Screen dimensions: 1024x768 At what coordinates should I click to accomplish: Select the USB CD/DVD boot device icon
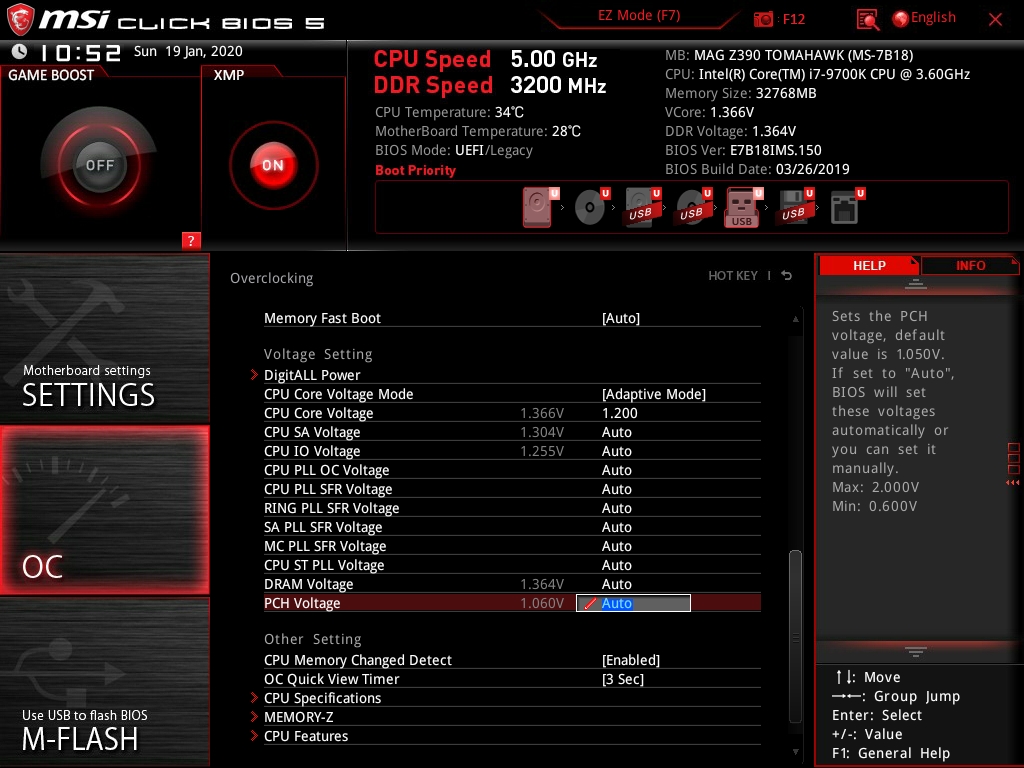tap(693, 207)
